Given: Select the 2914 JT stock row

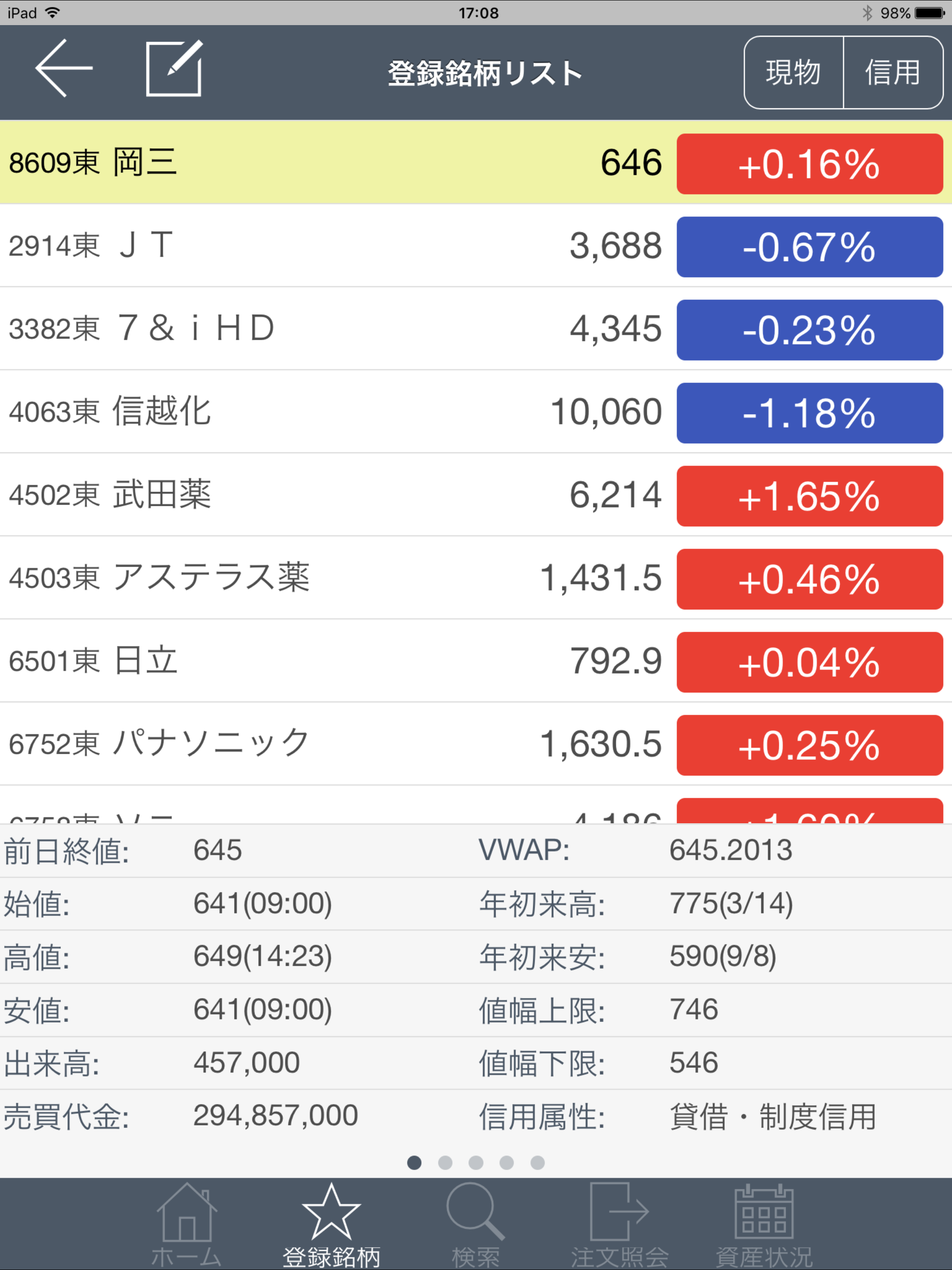Looking at the screenshot, I should pos(476,246).
